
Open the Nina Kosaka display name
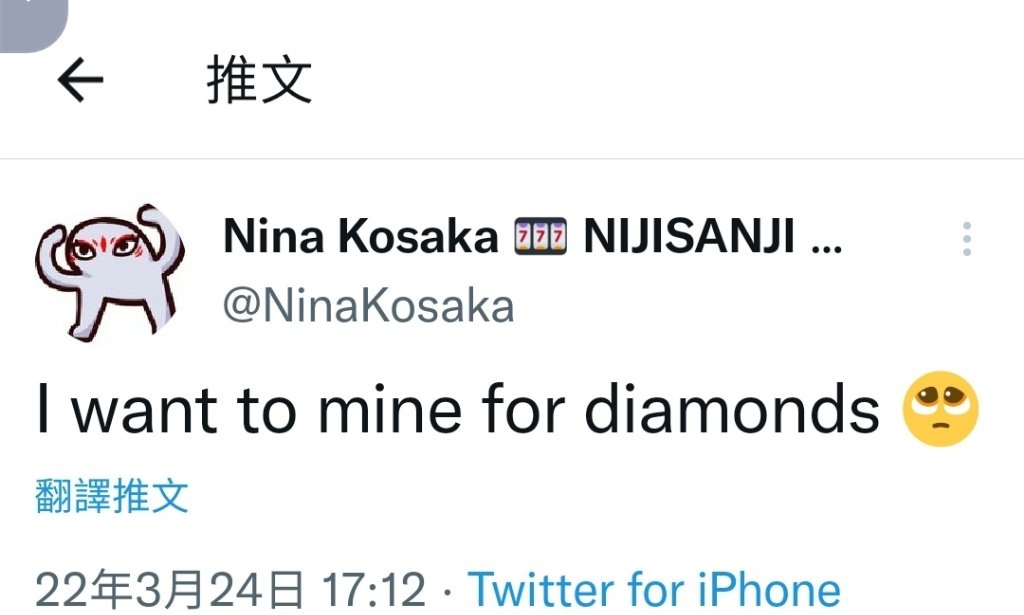coord(360,236)
